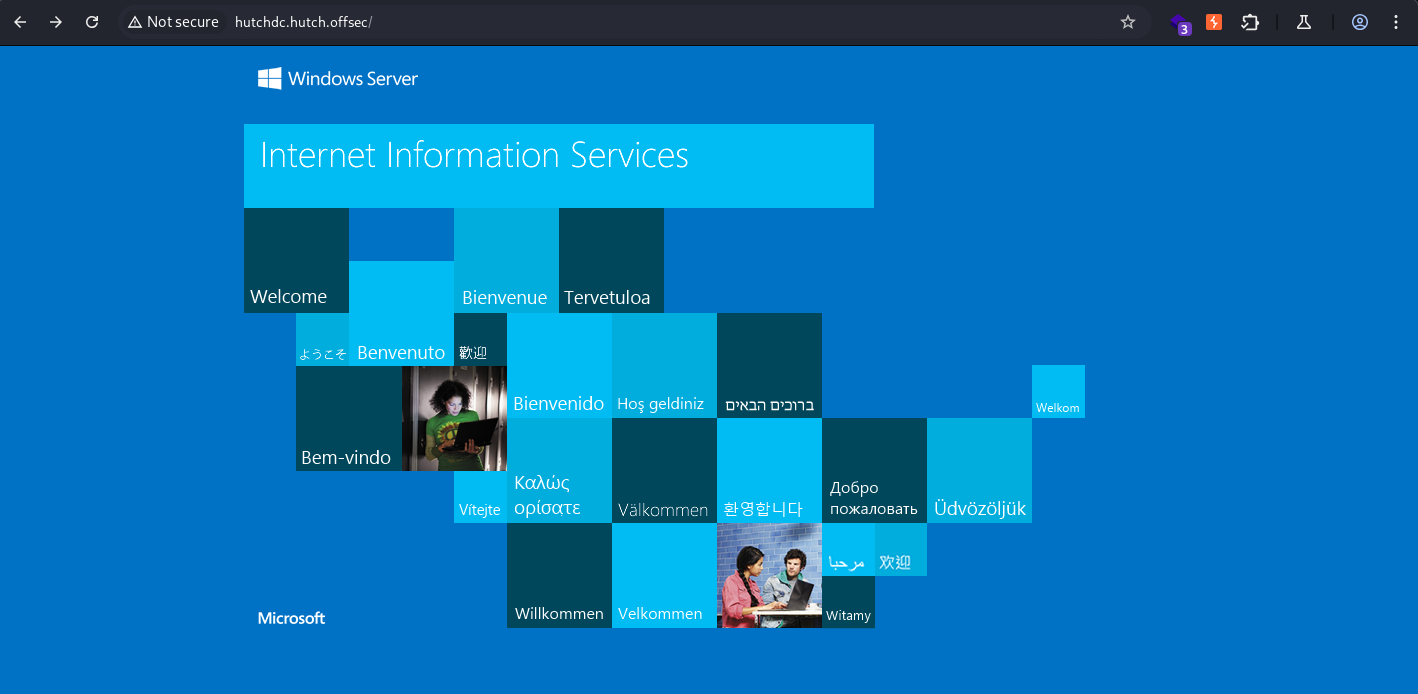The image size is (1418, 694).
Task: Open the Chrome Labs flask icon
Action: (x=1303, y=22)
